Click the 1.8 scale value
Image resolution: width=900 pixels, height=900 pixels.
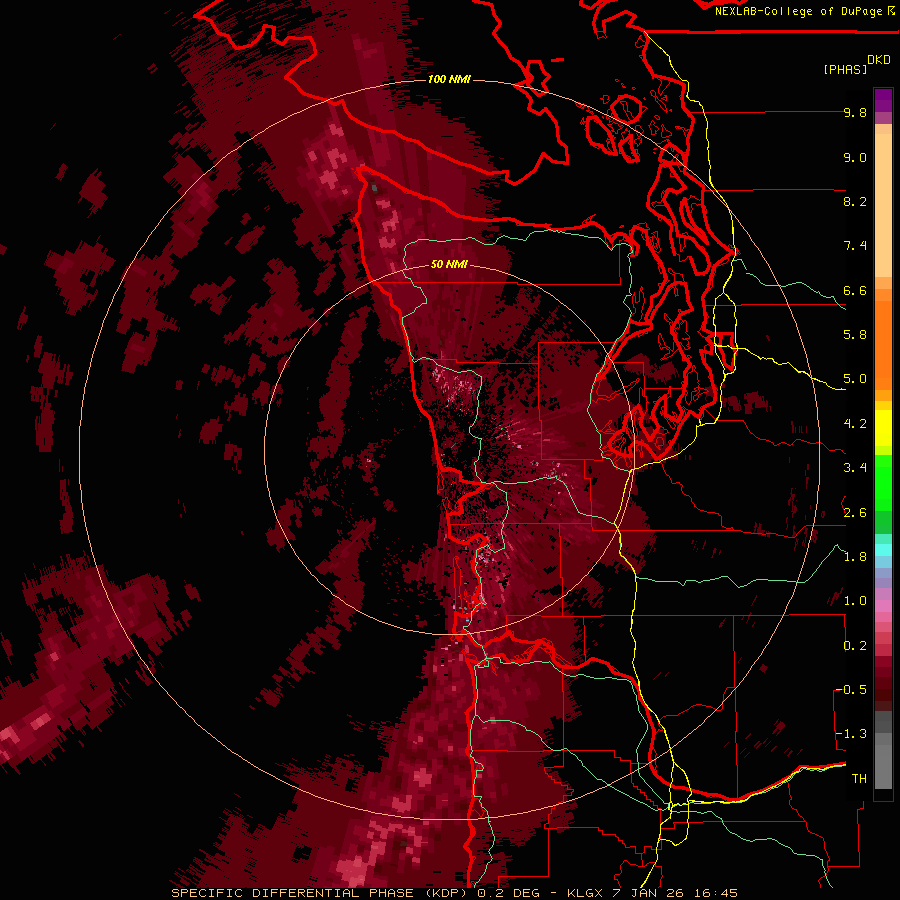click(855, 557)
